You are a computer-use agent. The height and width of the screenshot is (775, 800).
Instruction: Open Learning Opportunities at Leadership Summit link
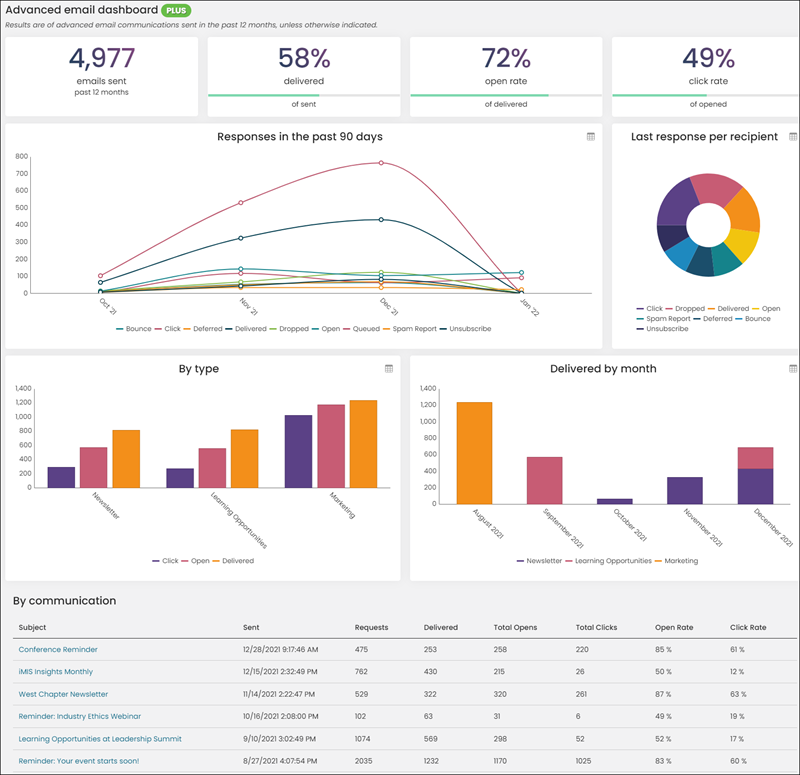[100, 739]
